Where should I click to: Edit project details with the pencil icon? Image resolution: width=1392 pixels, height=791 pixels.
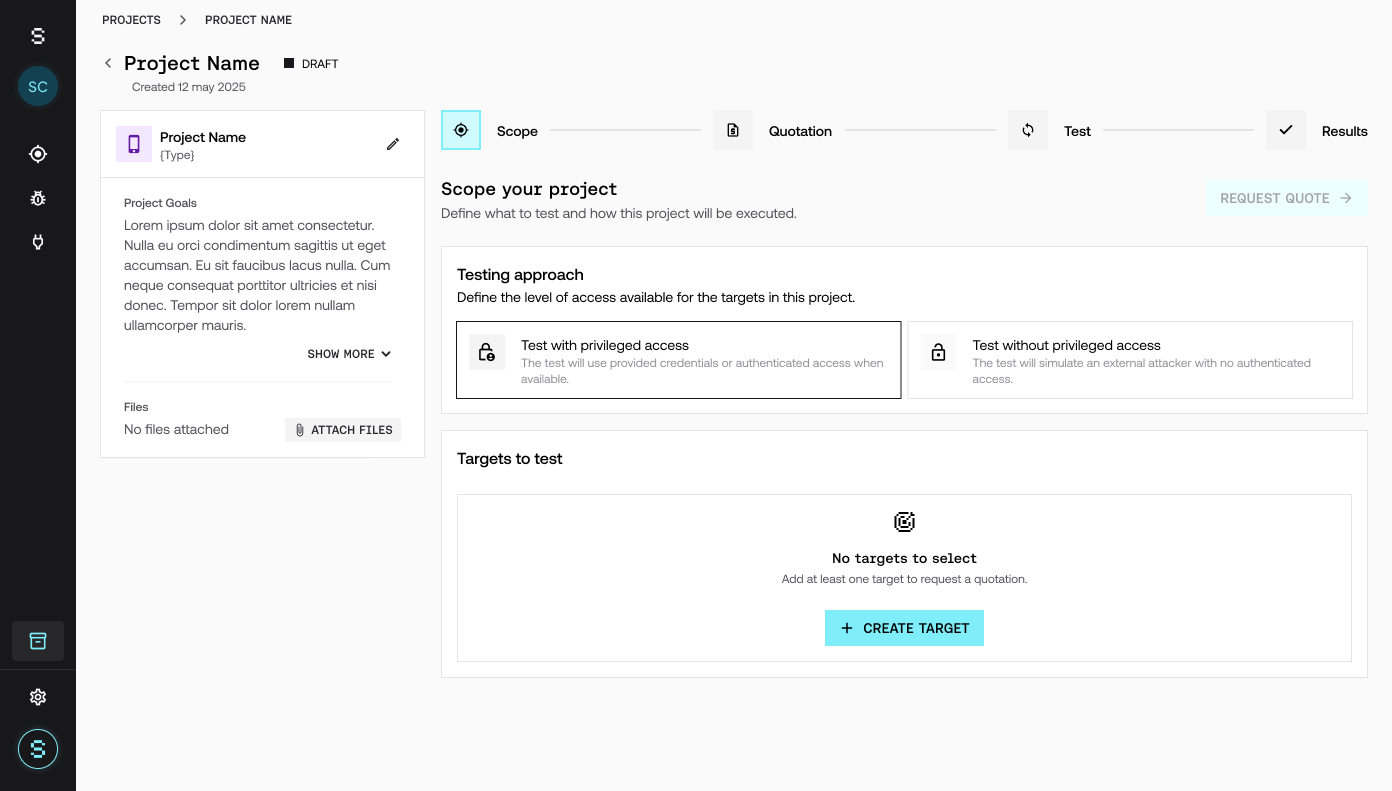pyautogui.click(x=393, y=144)
